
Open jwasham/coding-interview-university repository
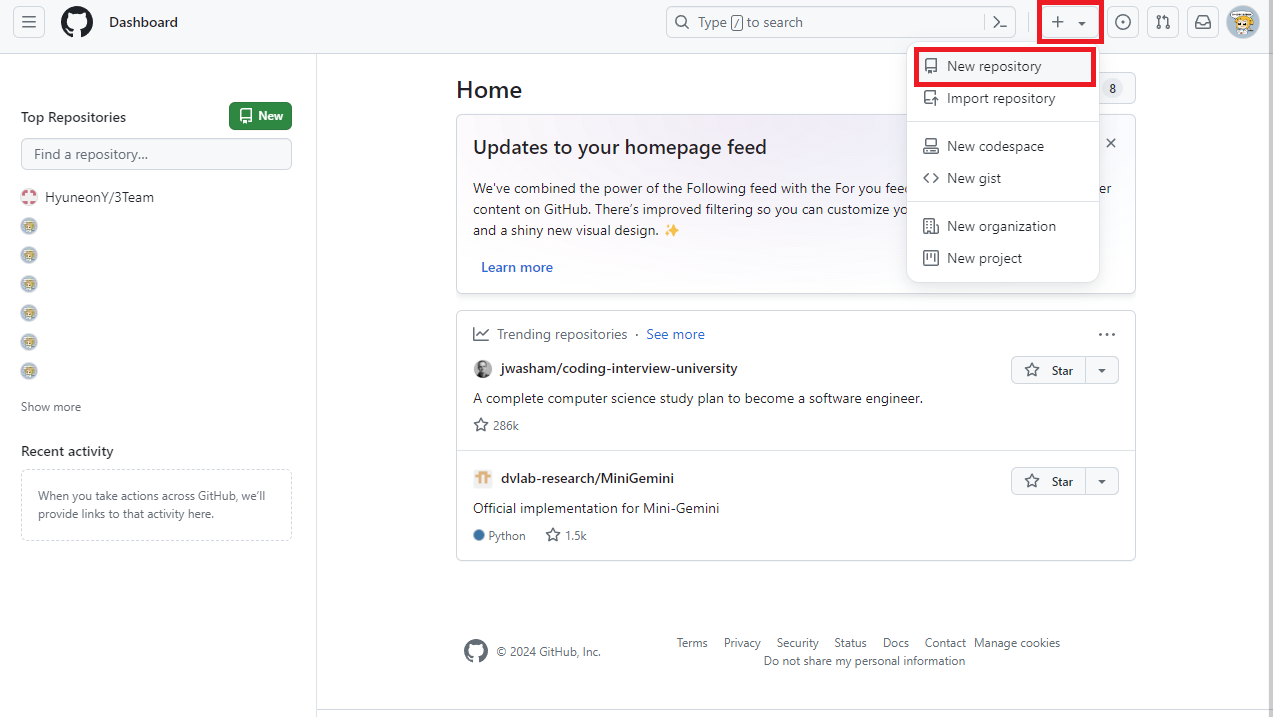click(x=619, y=368)
